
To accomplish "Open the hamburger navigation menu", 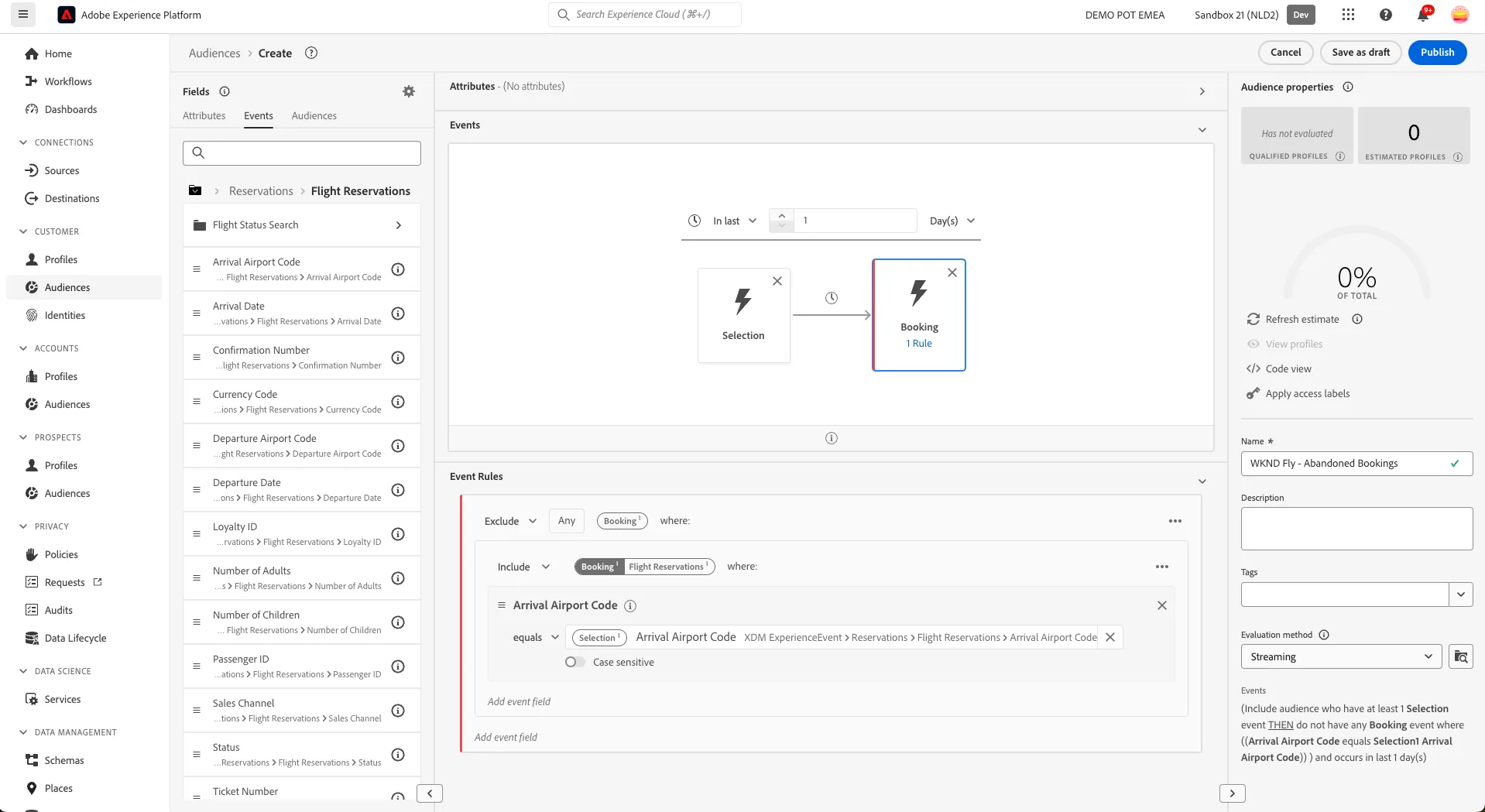I will 23,15.
